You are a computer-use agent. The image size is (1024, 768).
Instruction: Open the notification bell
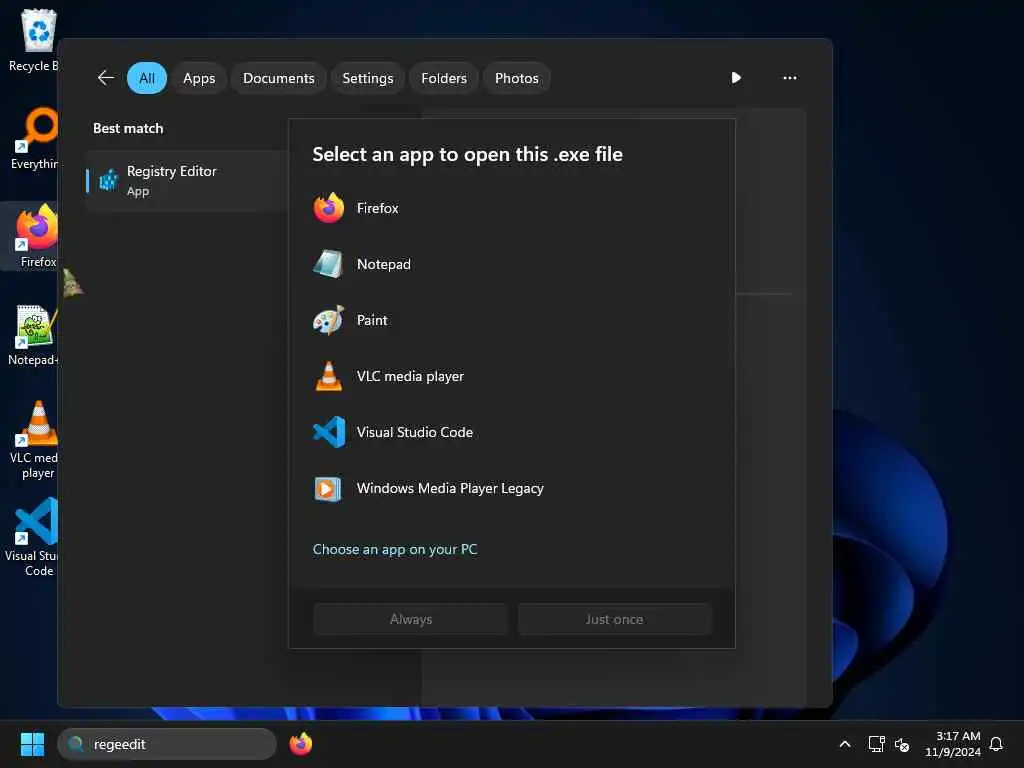point(996,744)
